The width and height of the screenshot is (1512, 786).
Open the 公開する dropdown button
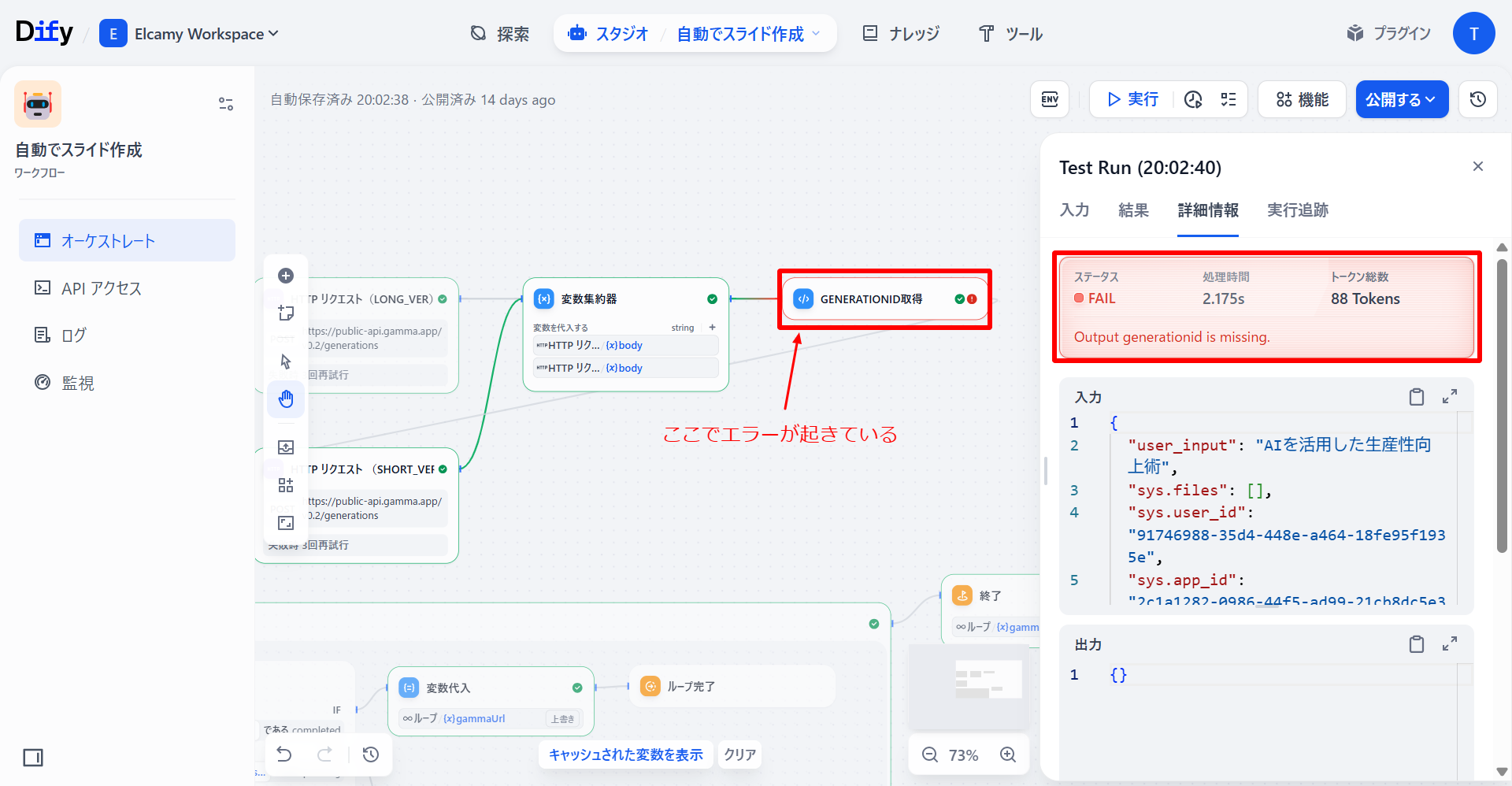click(x=1401, y=99)
